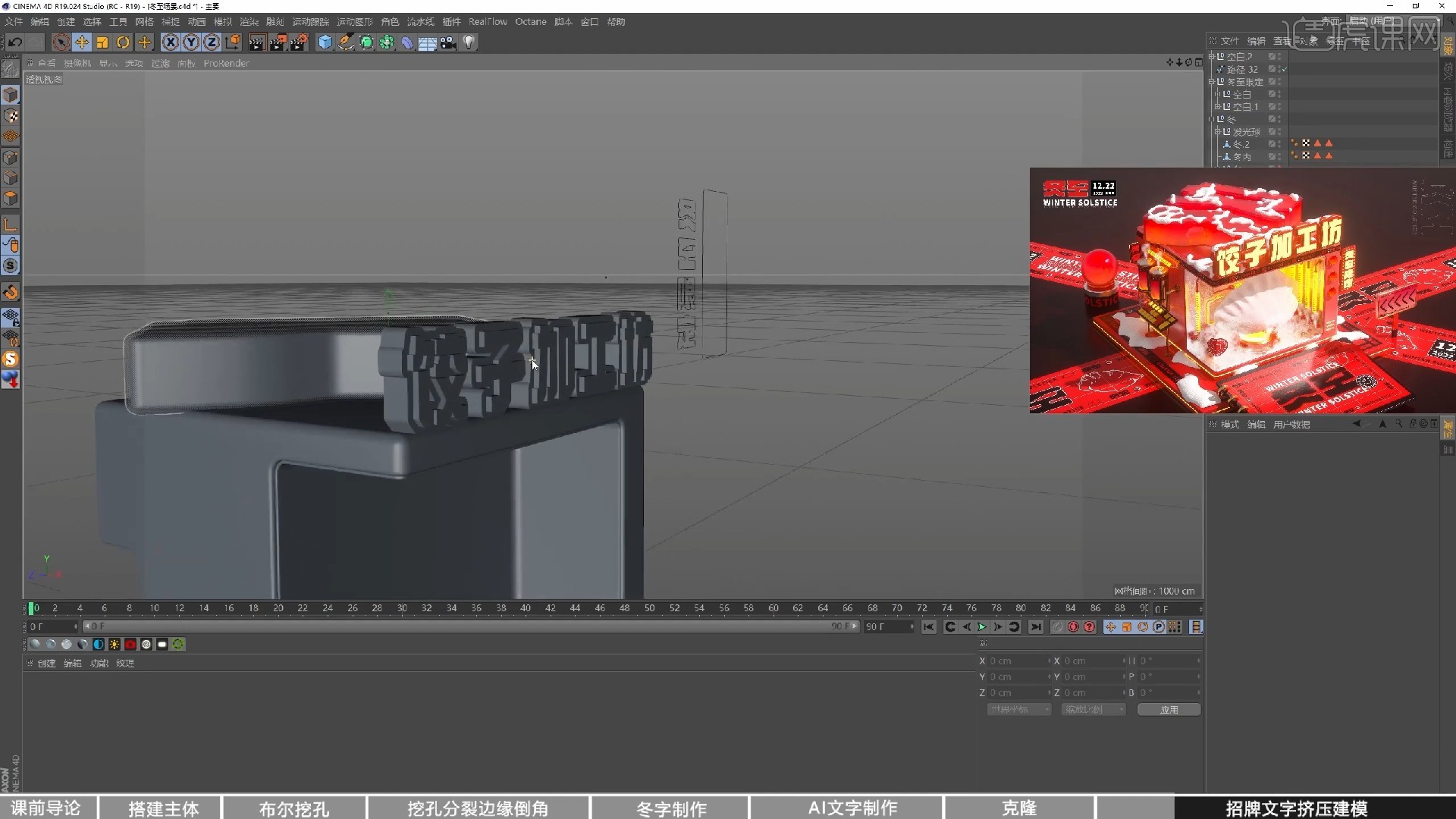Viewport: 1456px width, 819px height.
Task: Open the timeline film strip icon
Action: click(x=1196, y=627)
